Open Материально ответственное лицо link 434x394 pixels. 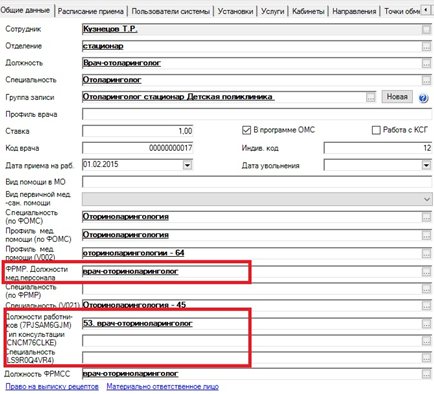coord(163,387)
